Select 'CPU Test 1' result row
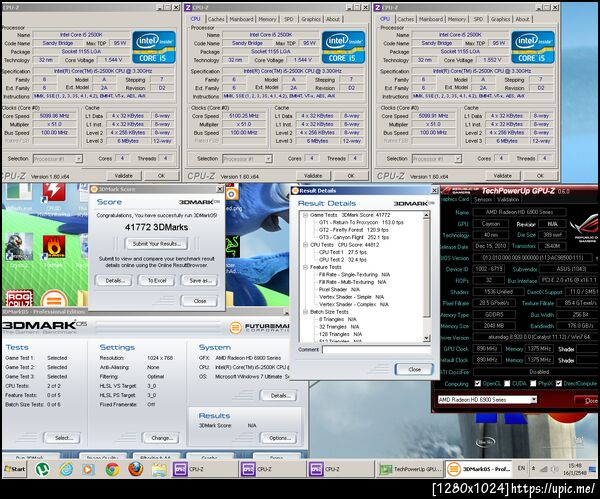This screenshot has height=499, width=600. tap(342, 252)
